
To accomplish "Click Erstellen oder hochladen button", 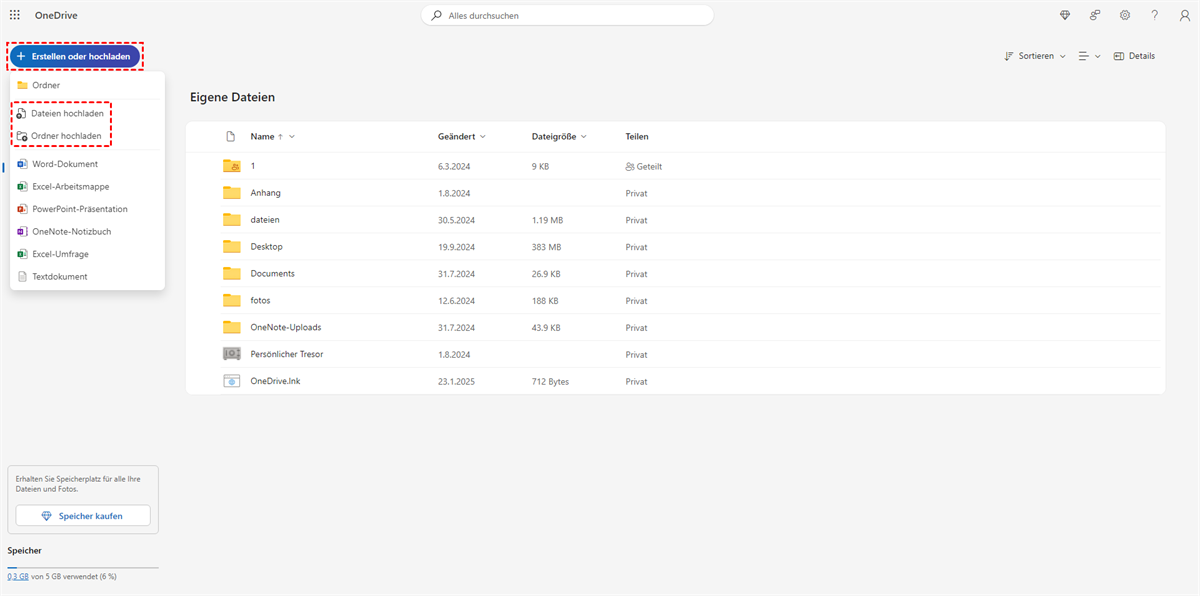I will 75,56.
